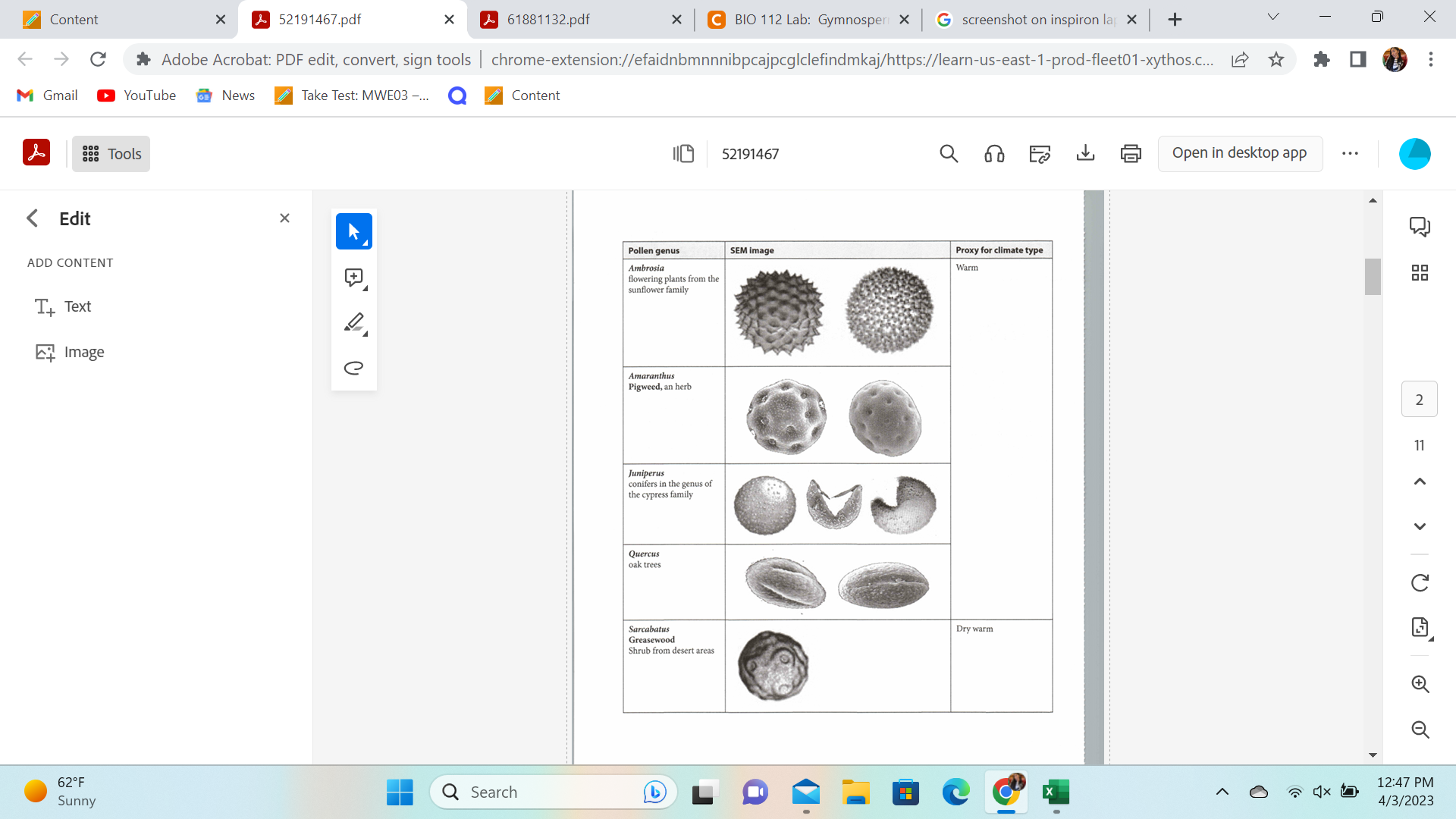Download the PDF file
This screenshot has height=819, width=1456.
1085,154
